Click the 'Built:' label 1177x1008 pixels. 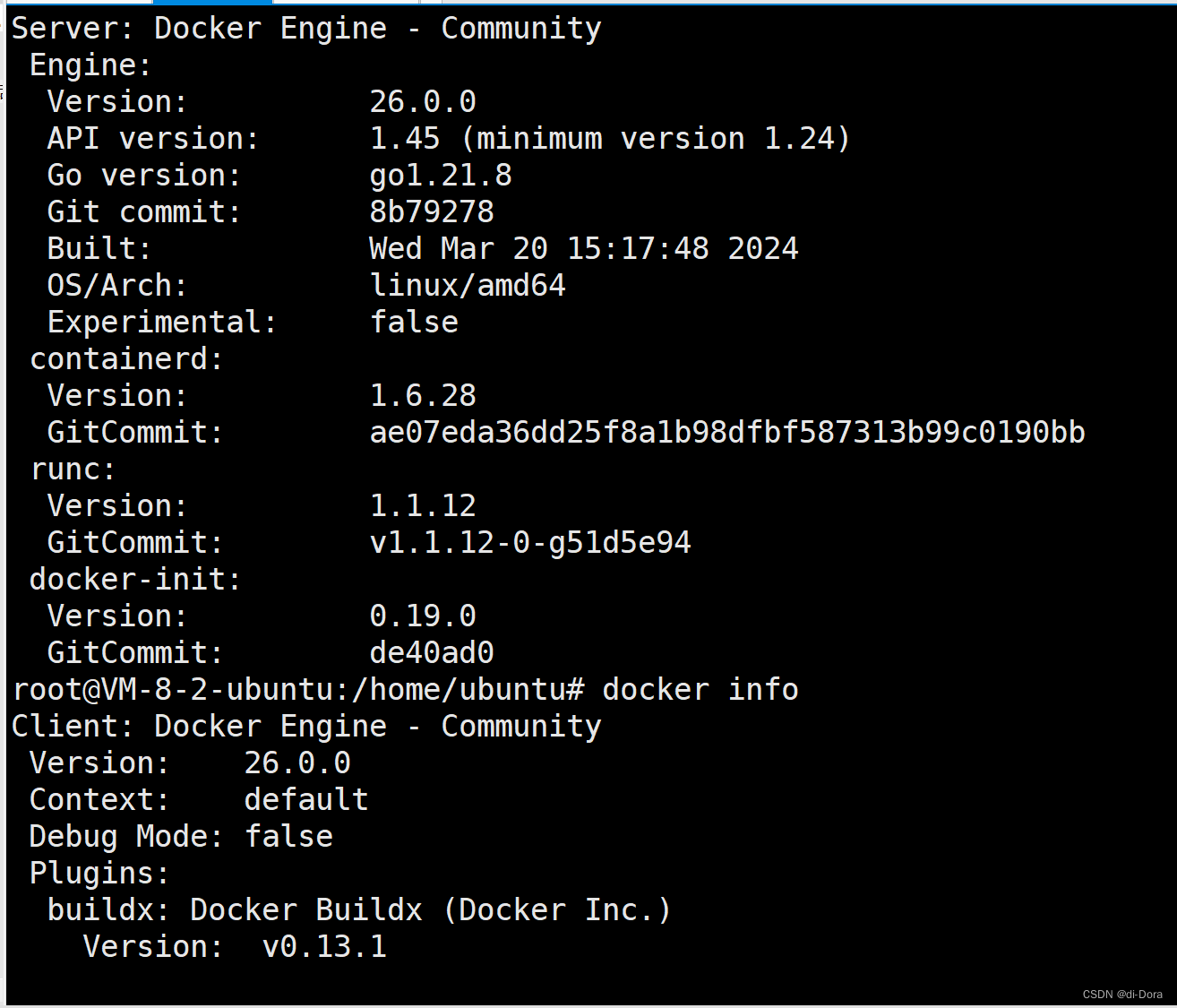(99, 249)
